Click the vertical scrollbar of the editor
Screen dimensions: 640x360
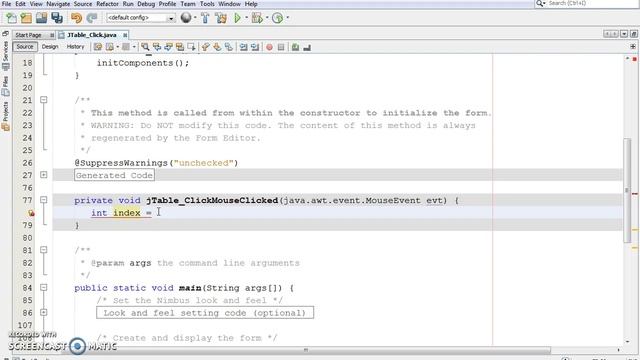tap(627, 191)
